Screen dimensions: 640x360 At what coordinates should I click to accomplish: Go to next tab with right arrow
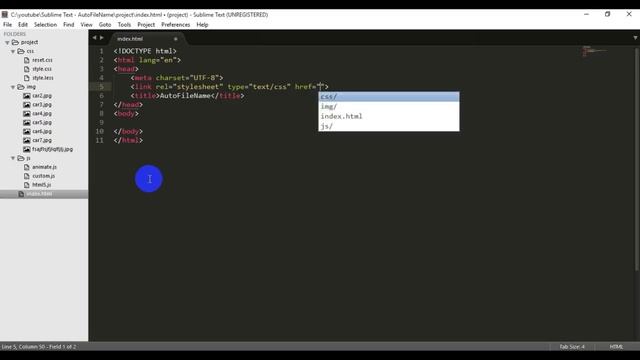(102, 38)
